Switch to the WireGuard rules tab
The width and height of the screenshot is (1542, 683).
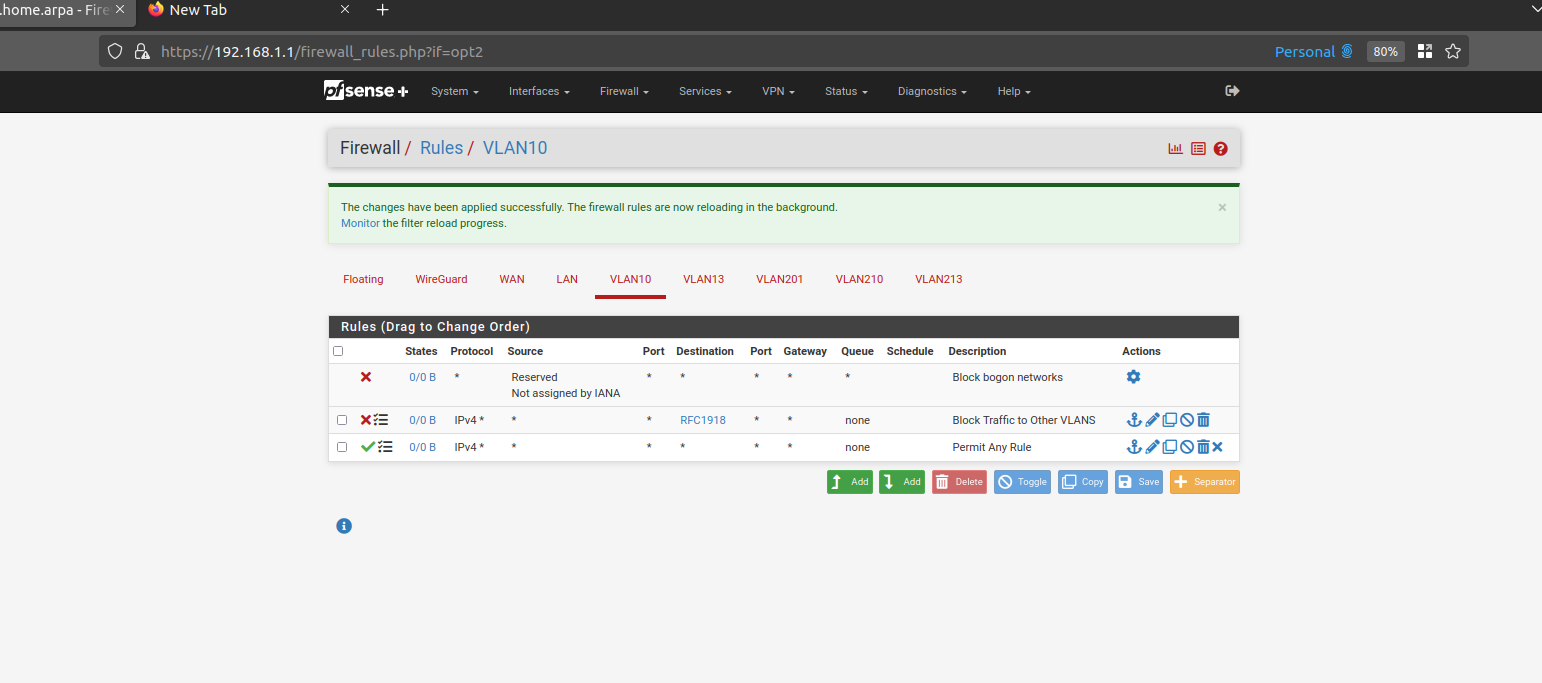[x=441, y=279]
